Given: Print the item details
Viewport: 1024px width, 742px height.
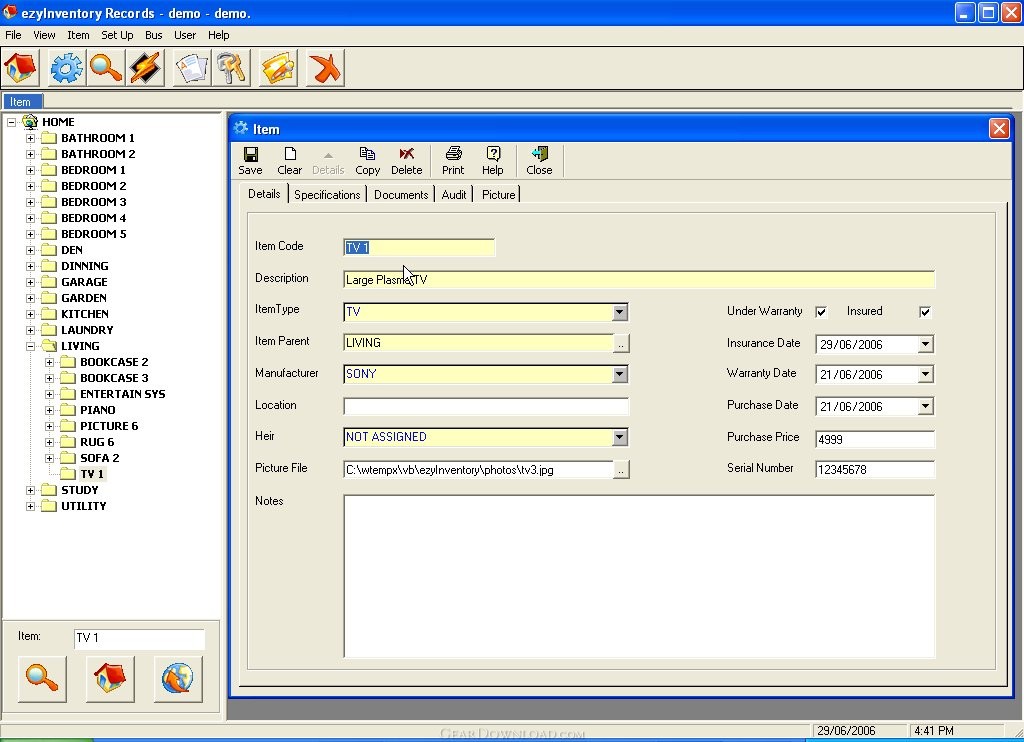Looking at the screenshot, I should click(x=453, y=160).
